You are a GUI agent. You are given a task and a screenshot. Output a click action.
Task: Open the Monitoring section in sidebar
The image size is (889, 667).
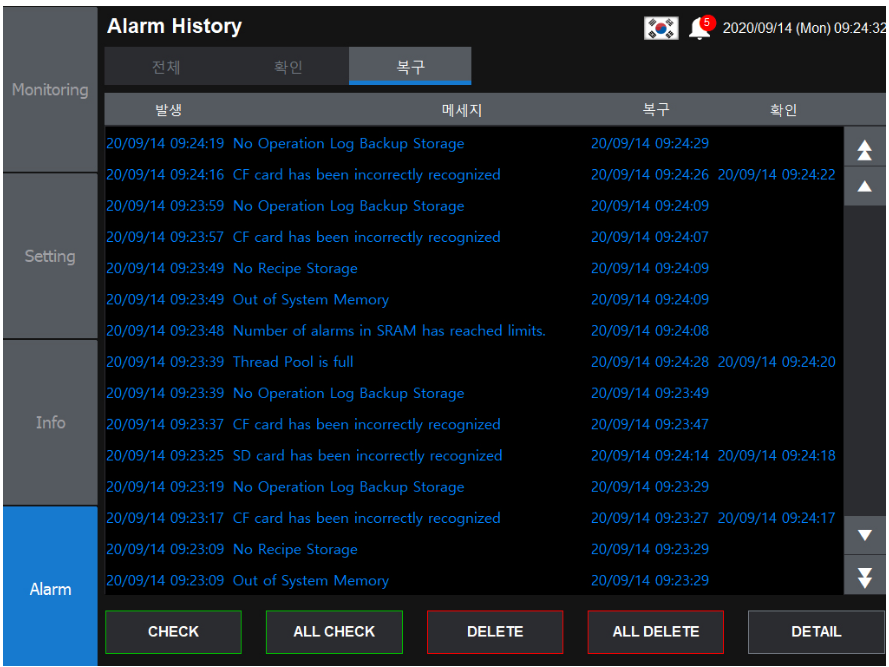coord(50,90)
